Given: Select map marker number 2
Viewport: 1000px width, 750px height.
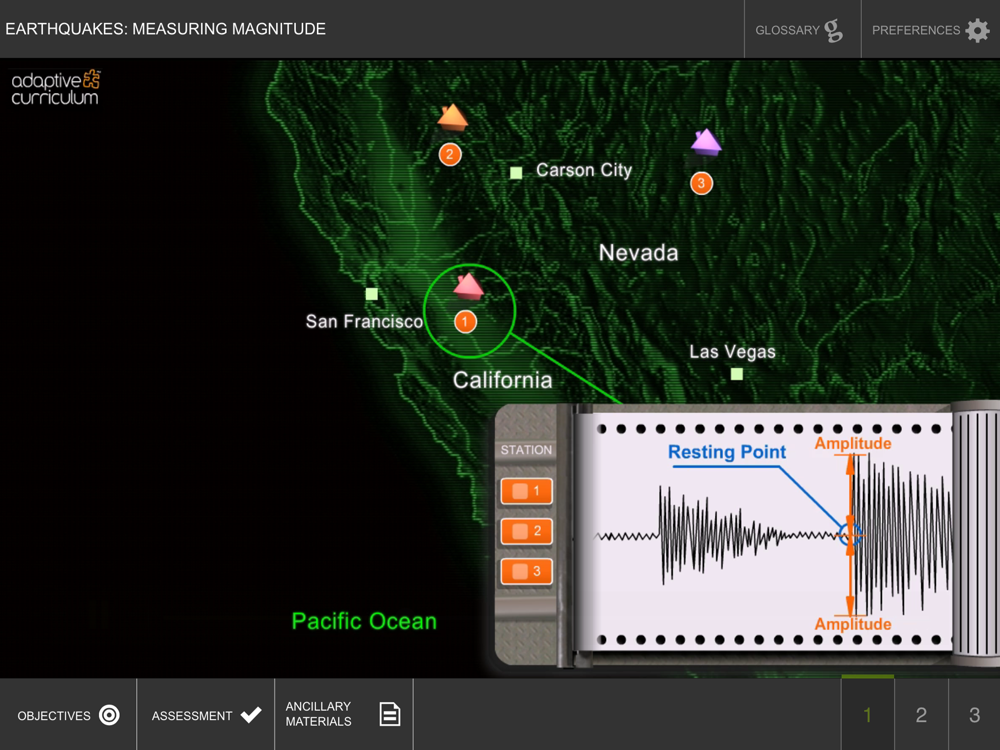Looking at the screenshot, I should click(x=450, y=154).
